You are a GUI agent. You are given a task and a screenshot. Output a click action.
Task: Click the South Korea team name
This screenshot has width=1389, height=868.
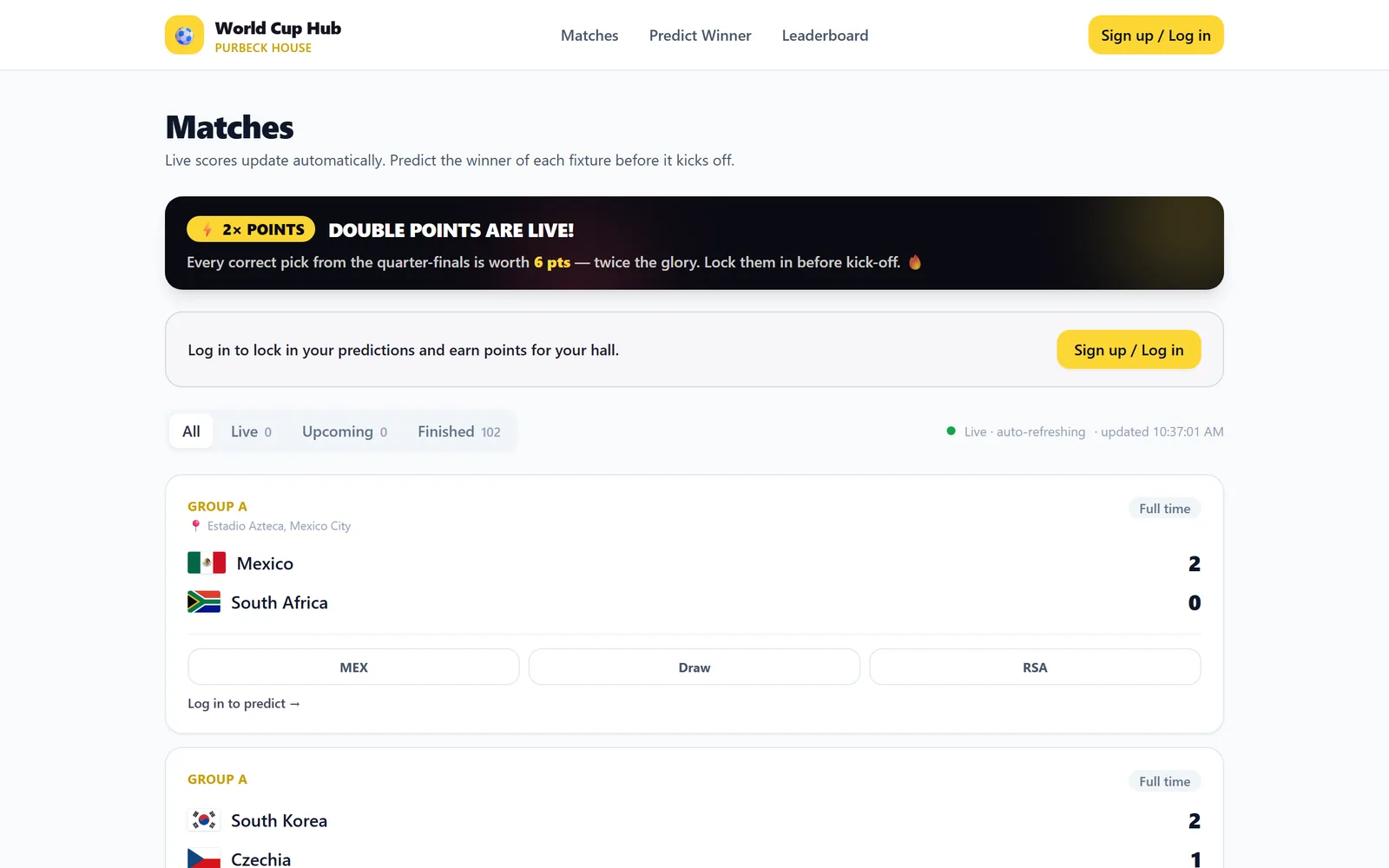point(279,820)
